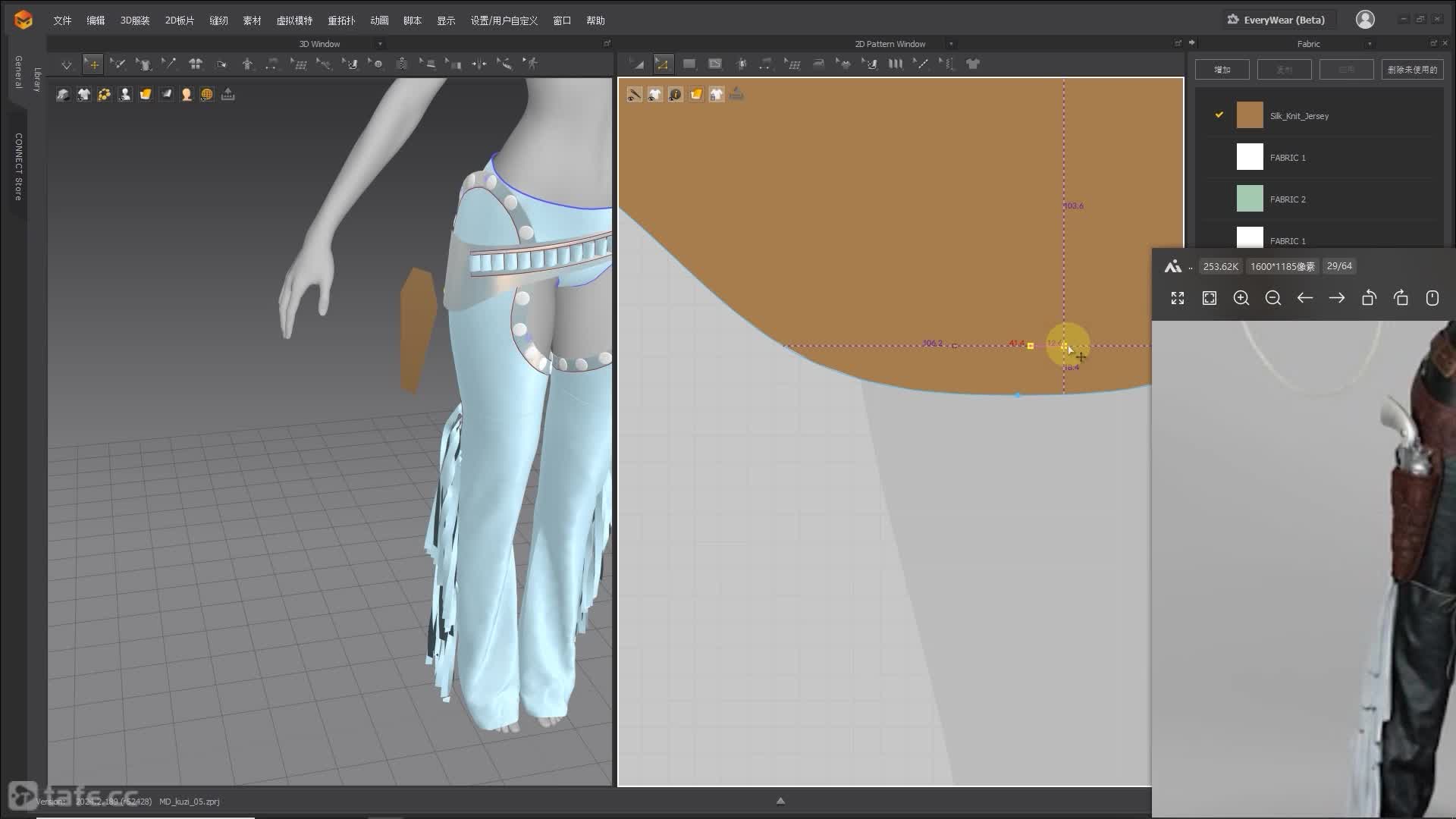
Task: Click the simulate arrow icon in 3D toolbar
Action: click(67, 64)
